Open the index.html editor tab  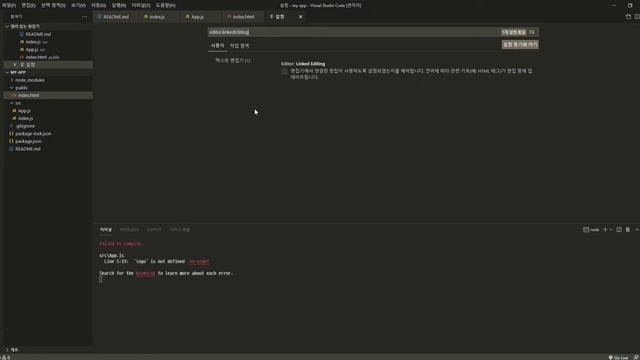click(x=243, y=17)
